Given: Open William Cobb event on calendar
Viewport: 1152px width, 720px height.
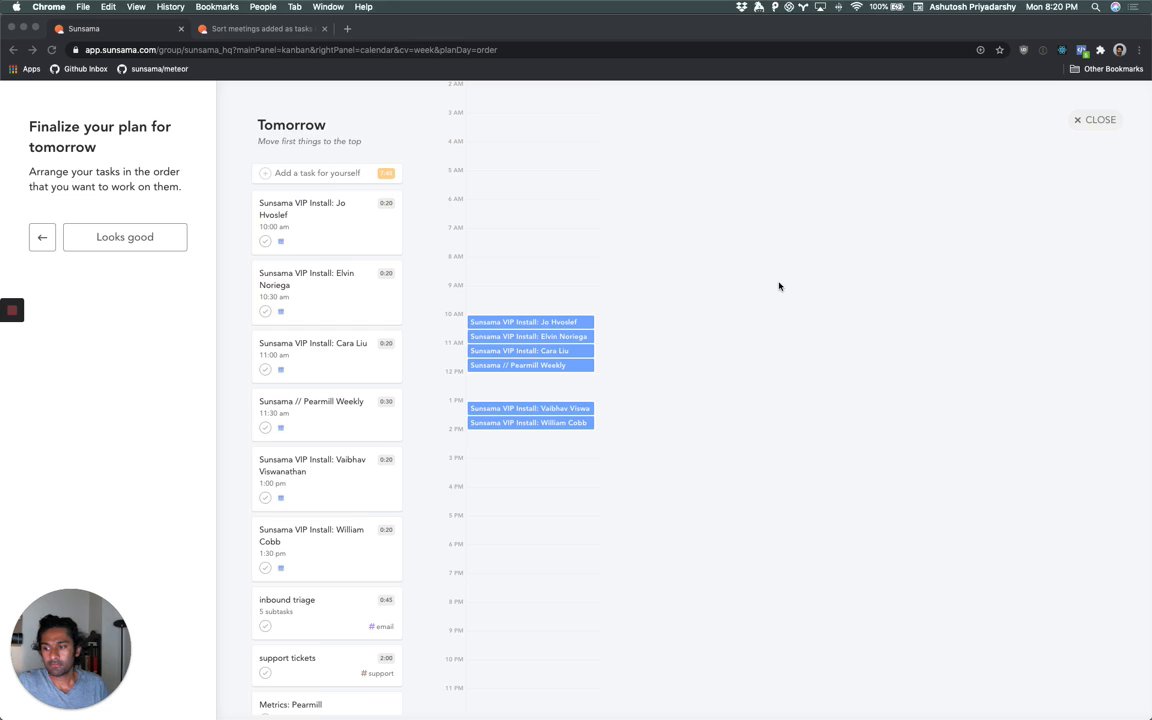Looking at the screenshot, I should click(x=530, y=422).
